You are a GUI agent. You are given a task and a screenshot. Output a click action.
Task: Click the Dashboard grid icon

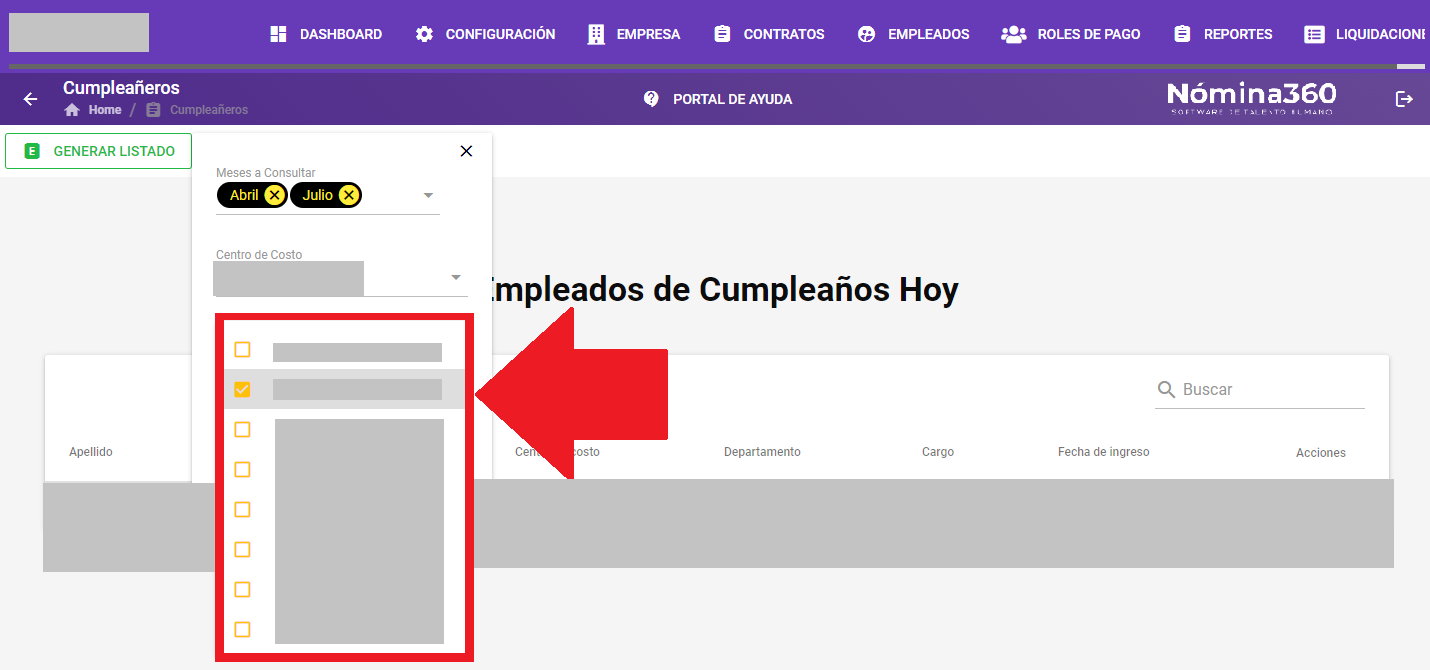coord(279,34)
